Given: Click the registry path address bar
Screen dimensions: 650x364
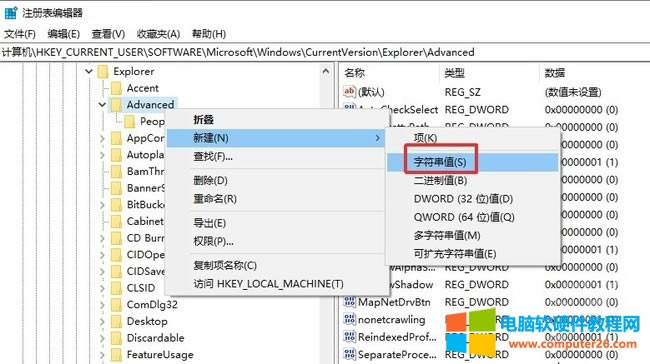Looking at the screenshot, I should click(325, 52).
